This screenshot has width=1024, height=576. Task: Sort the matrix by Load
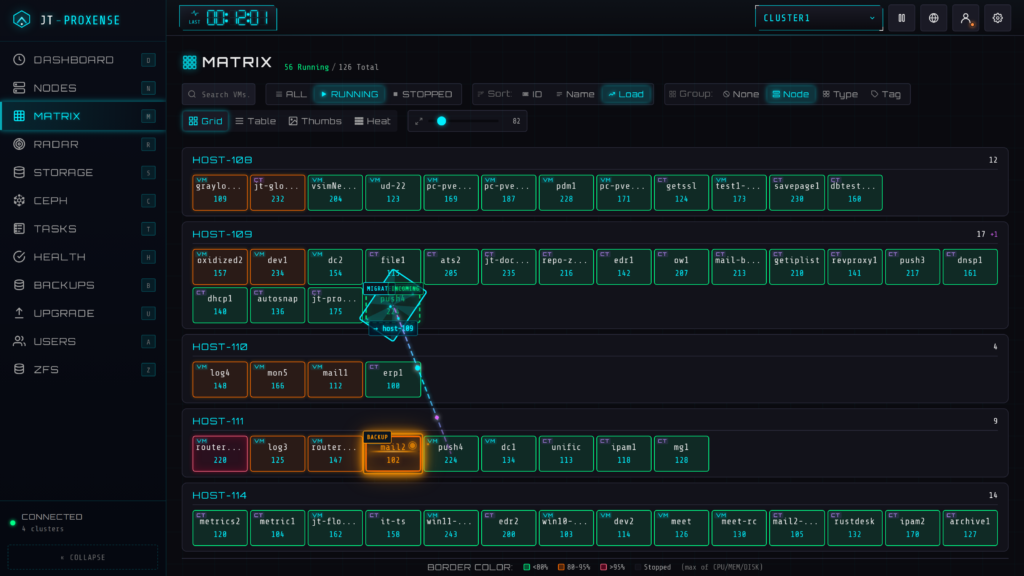[626, 94]
